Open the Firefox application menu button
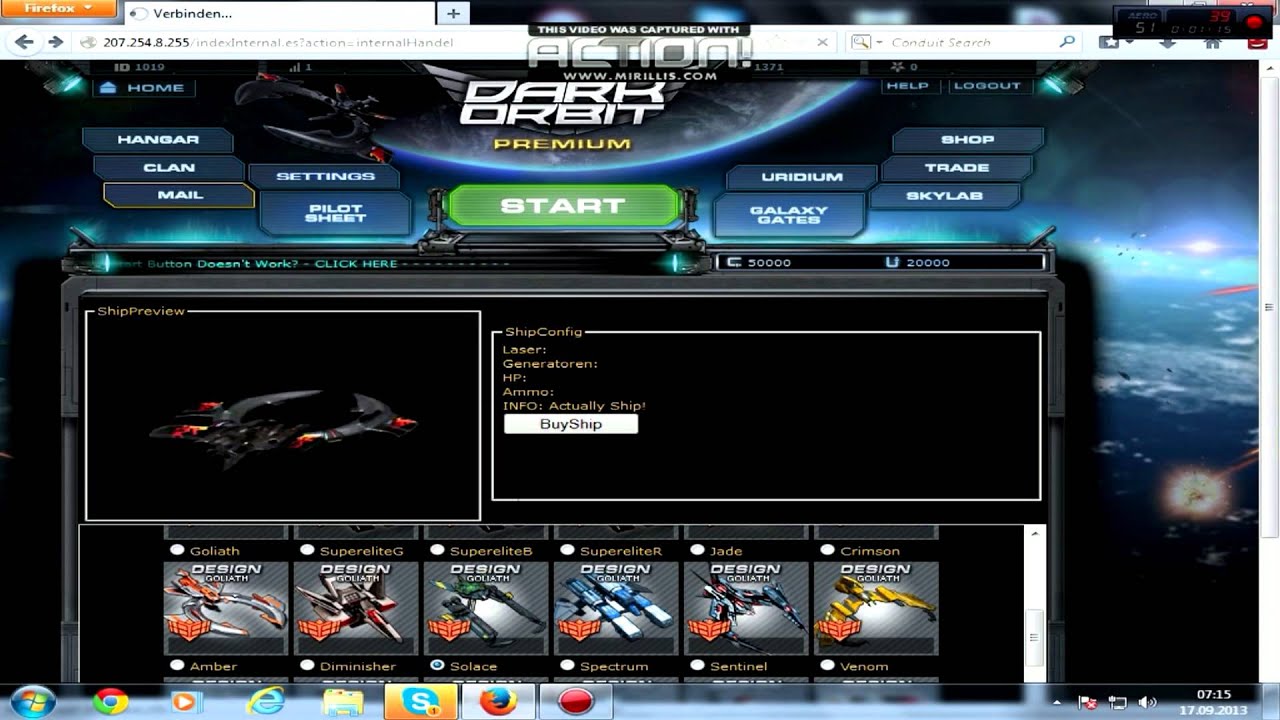Image resolution: width=1280 pixels, height=720 pixels. coord(58,10)
